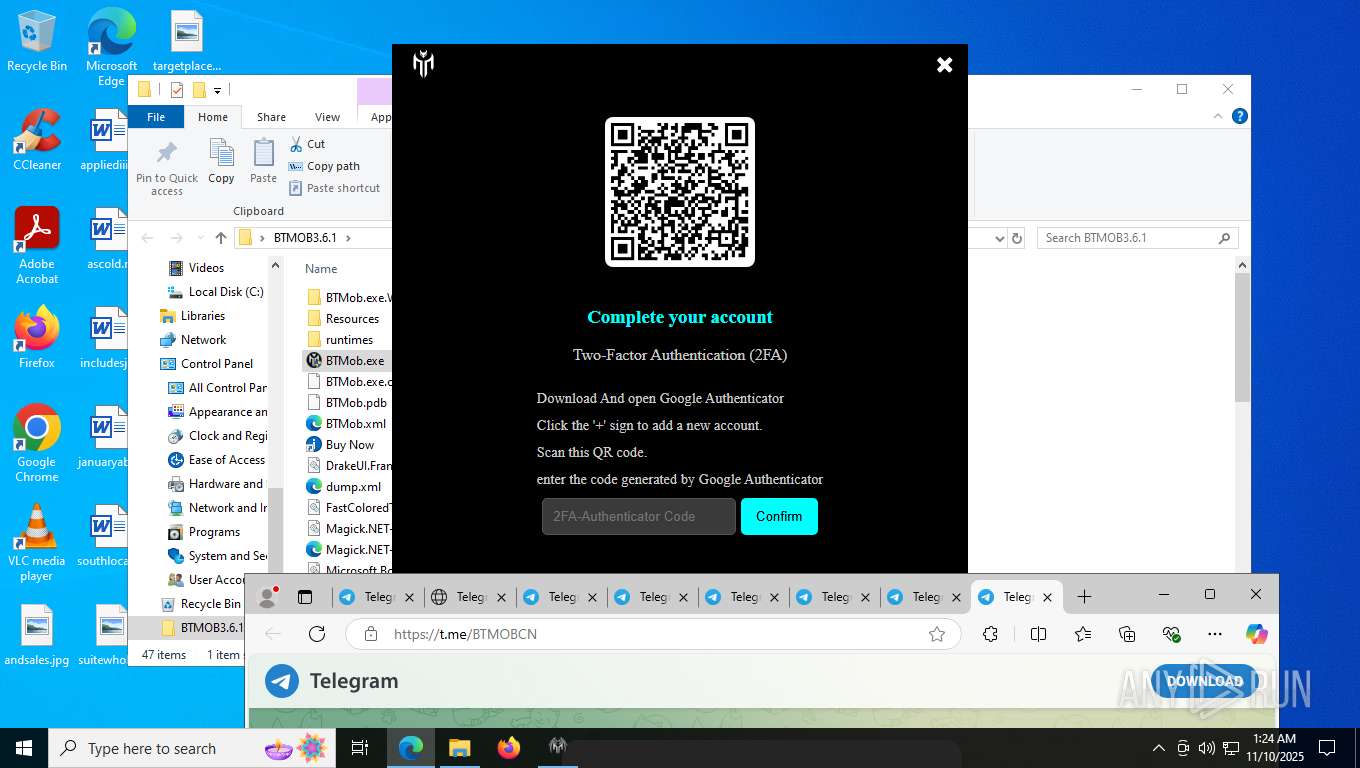Click Copy path in the ribbon

pyautogui.click(x=324, y=166)
